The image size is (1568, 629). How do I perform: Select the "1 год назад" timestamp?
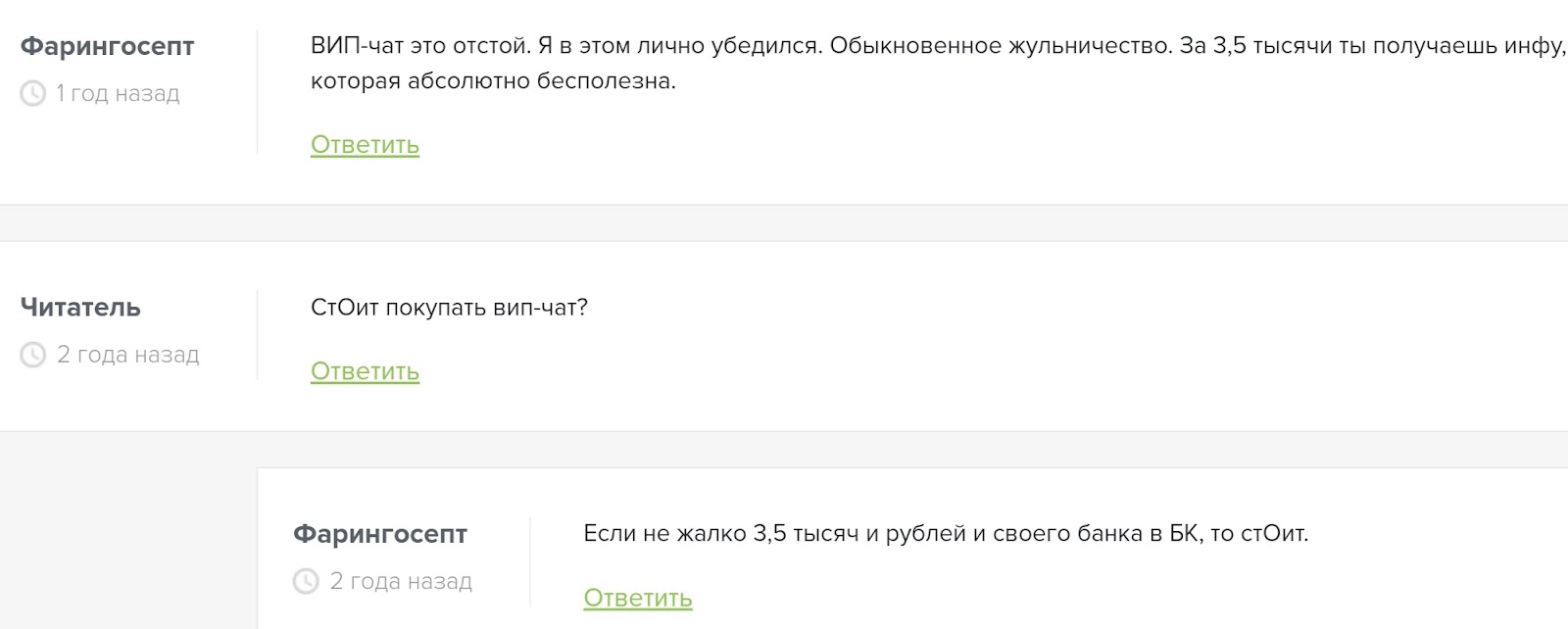118,94
